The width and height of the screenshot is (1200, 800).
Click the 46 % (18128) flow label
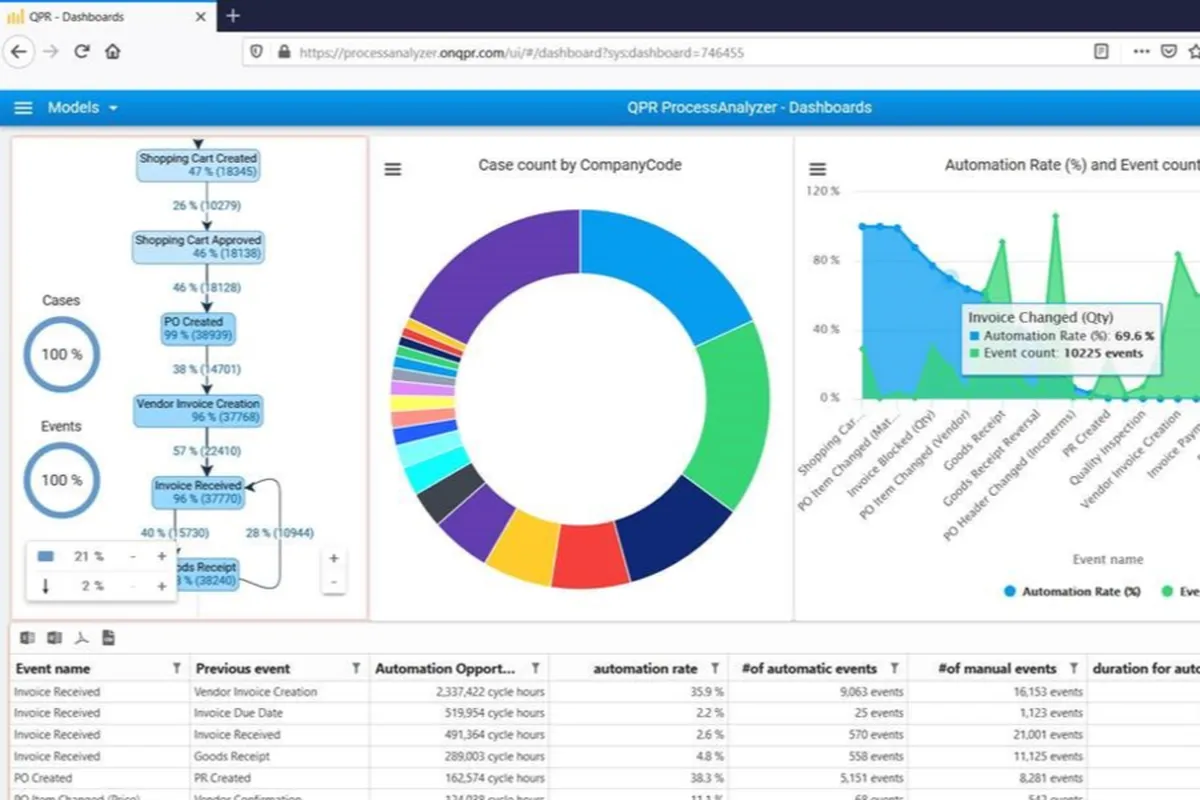click(x=206, y=288)
